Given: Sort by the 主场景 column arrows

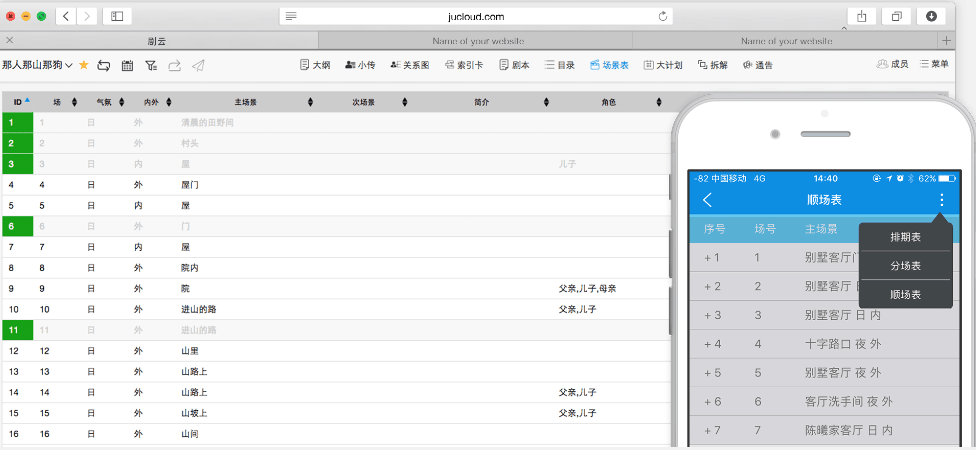Looking at the screenshot, I should click(x=310, y=102).
